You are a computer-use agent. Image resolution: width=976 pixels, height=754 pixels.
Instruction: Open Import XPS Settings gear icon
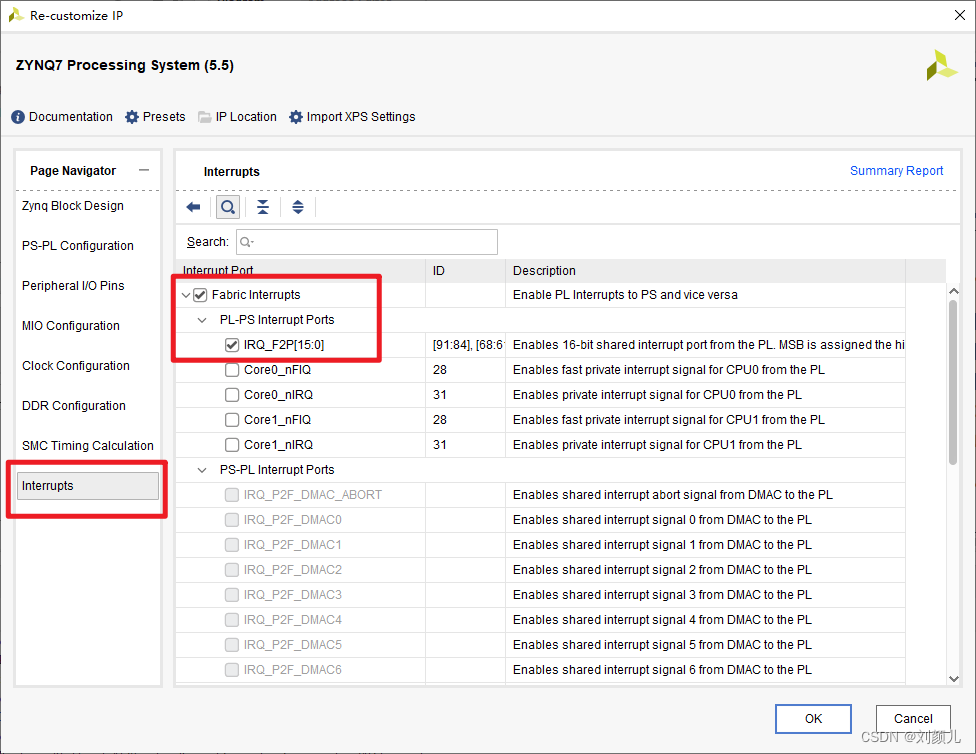pyautogui.click(x=296, y=117)
